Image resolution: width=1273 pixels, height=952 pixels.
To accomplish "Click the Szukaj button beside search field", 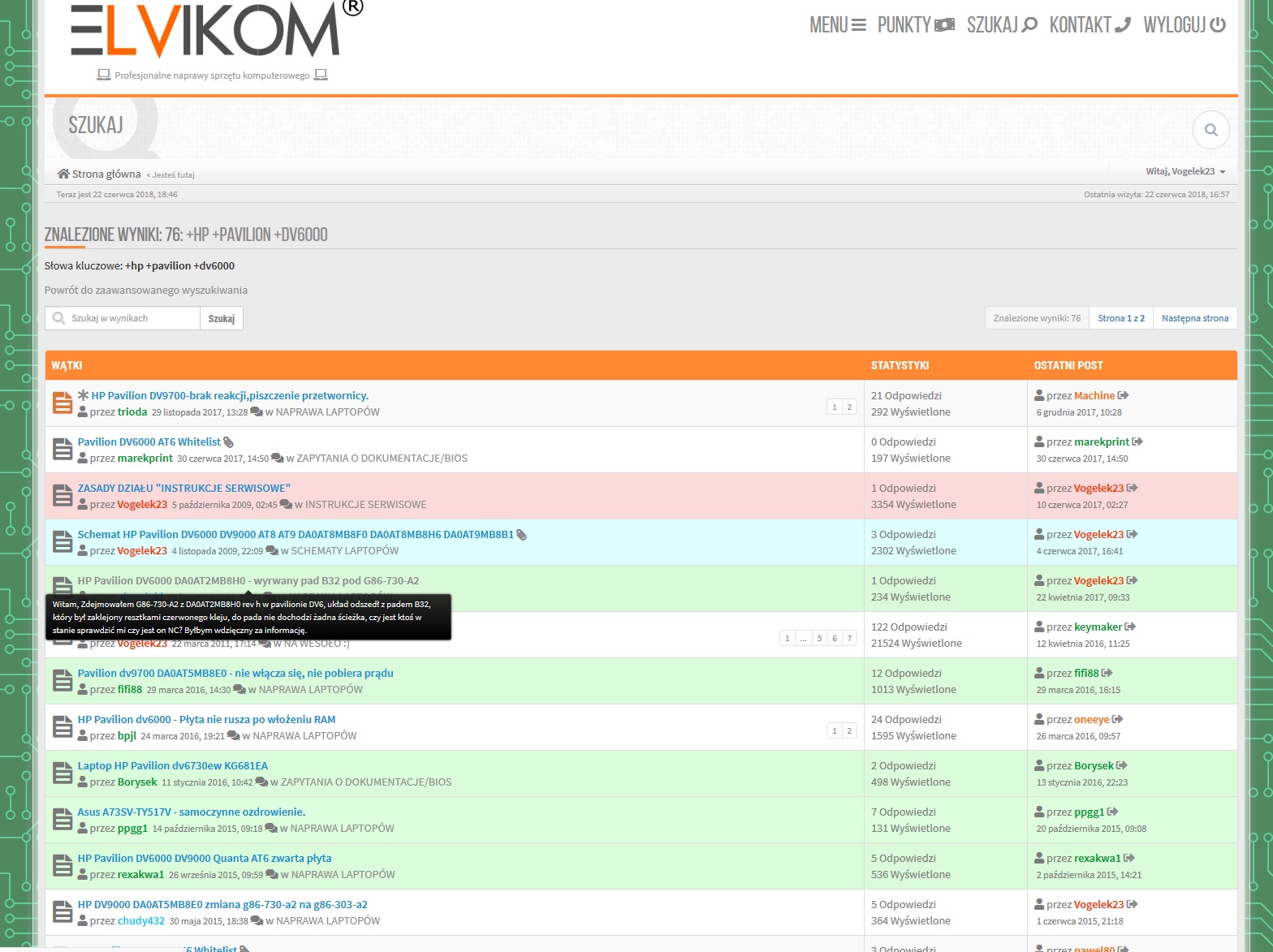I will (222, 318).
